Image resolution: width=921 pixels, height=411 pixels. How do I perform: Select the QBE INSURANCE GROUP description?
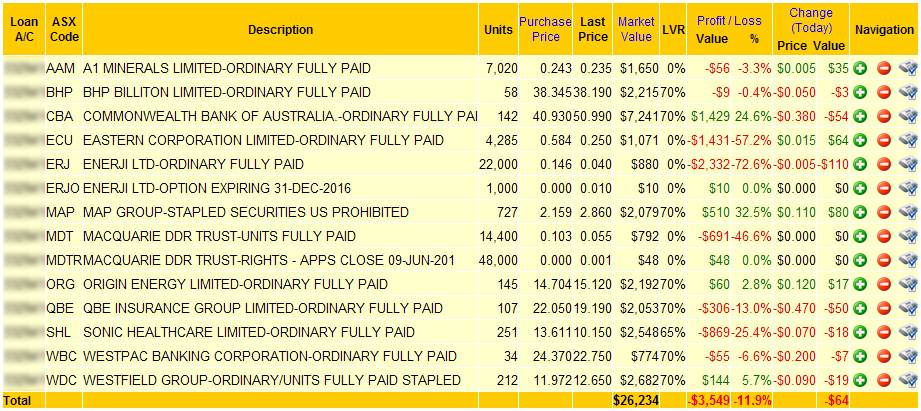262,308
